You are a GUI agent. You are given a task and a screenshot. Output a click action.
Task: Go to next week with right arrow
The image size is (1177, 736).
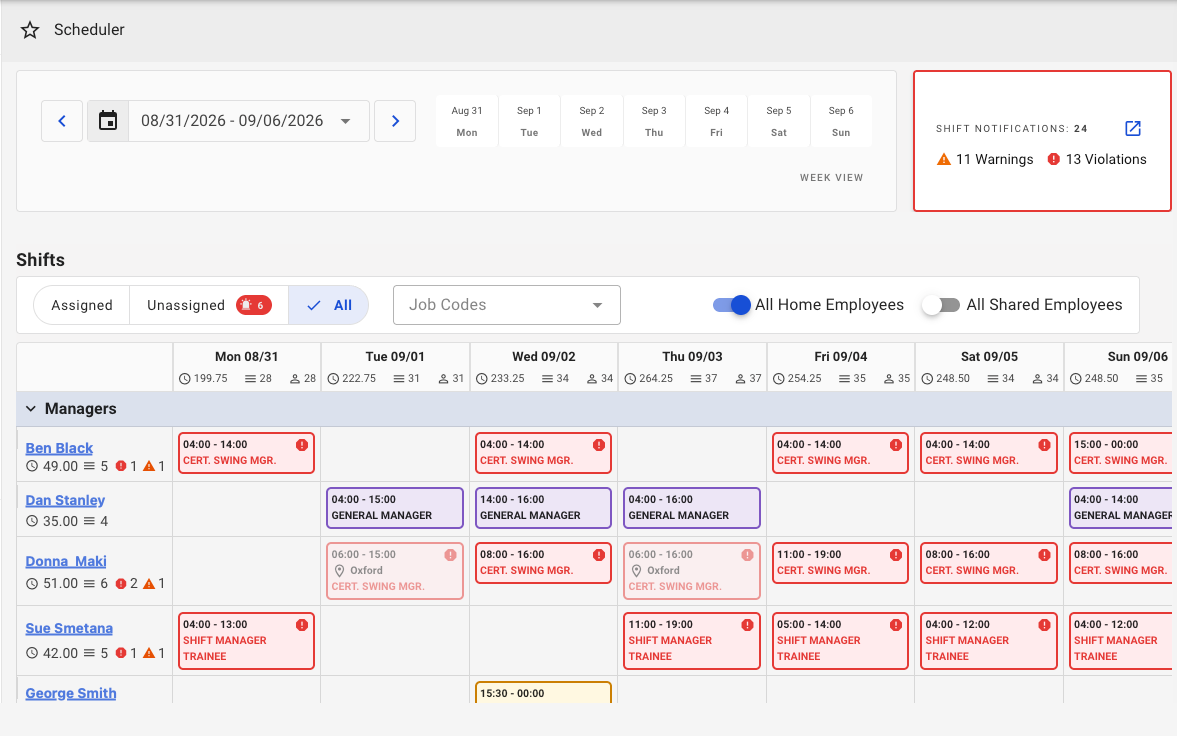(x=395, y=121)
